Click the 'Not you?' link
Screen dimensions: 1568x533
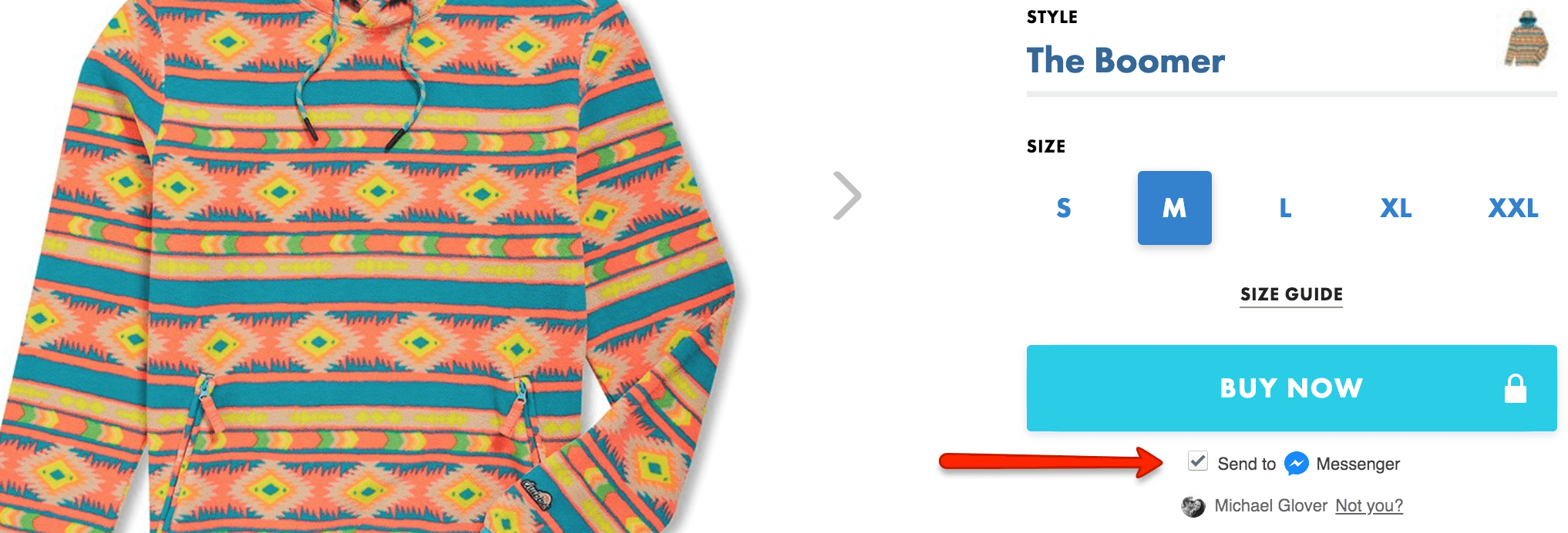(1369, 505)
